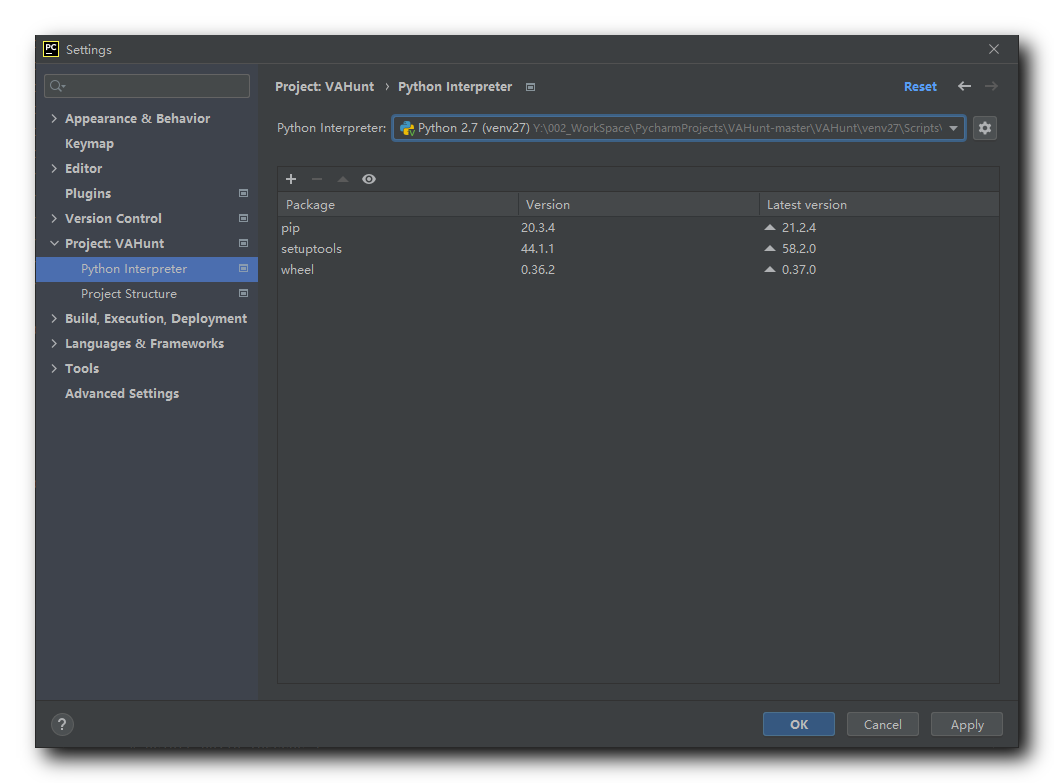The height and width of the screenshot is (783, 1054).
Task: Collapse Project: VAHunt section
Action: click(x=54, y=243)
